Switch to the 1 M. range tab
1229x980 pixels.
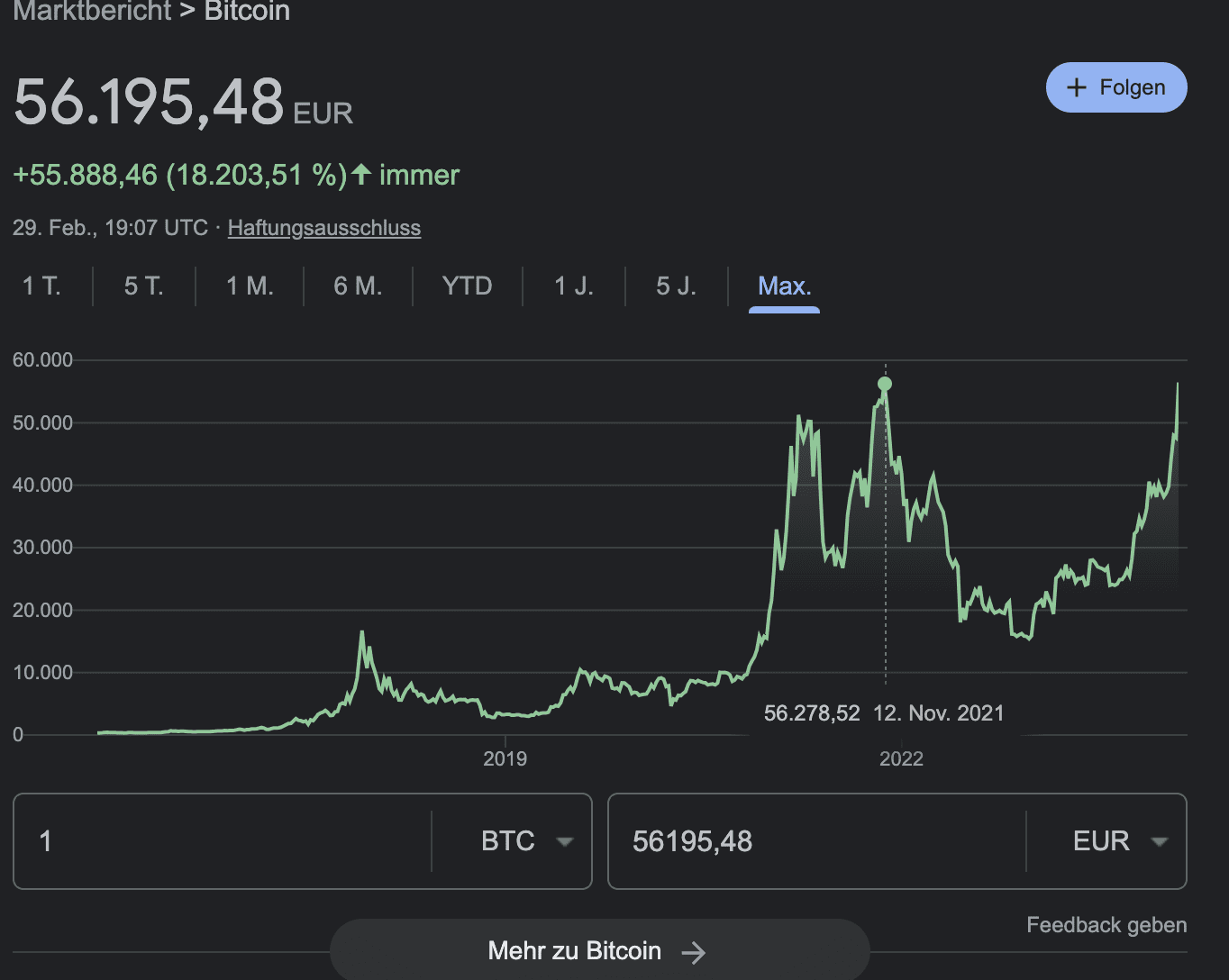tap(250, 286)
